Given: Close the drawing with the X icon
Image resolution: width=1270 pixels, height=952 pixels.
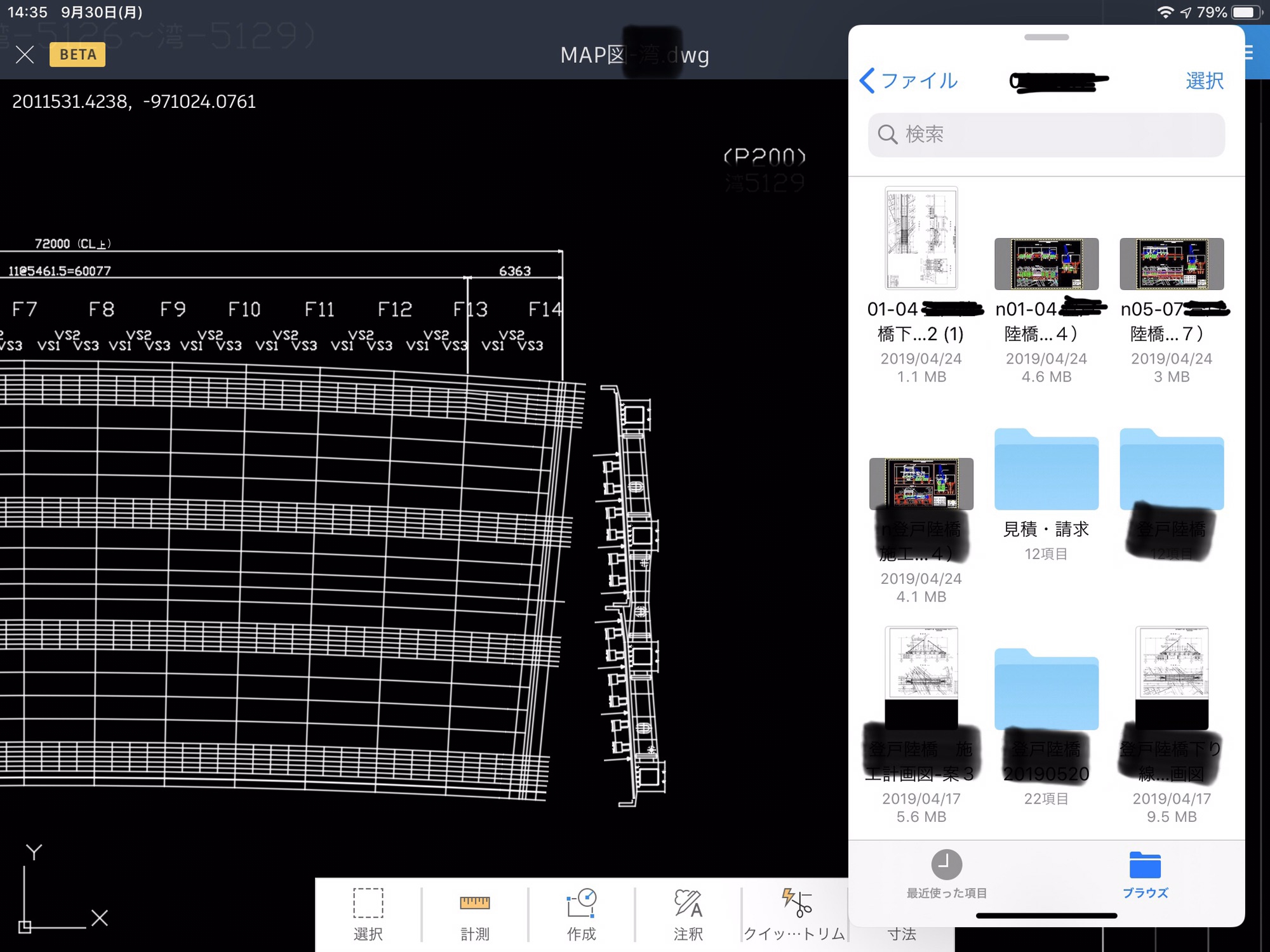Looking at the screenshot, I should [25, 55].
